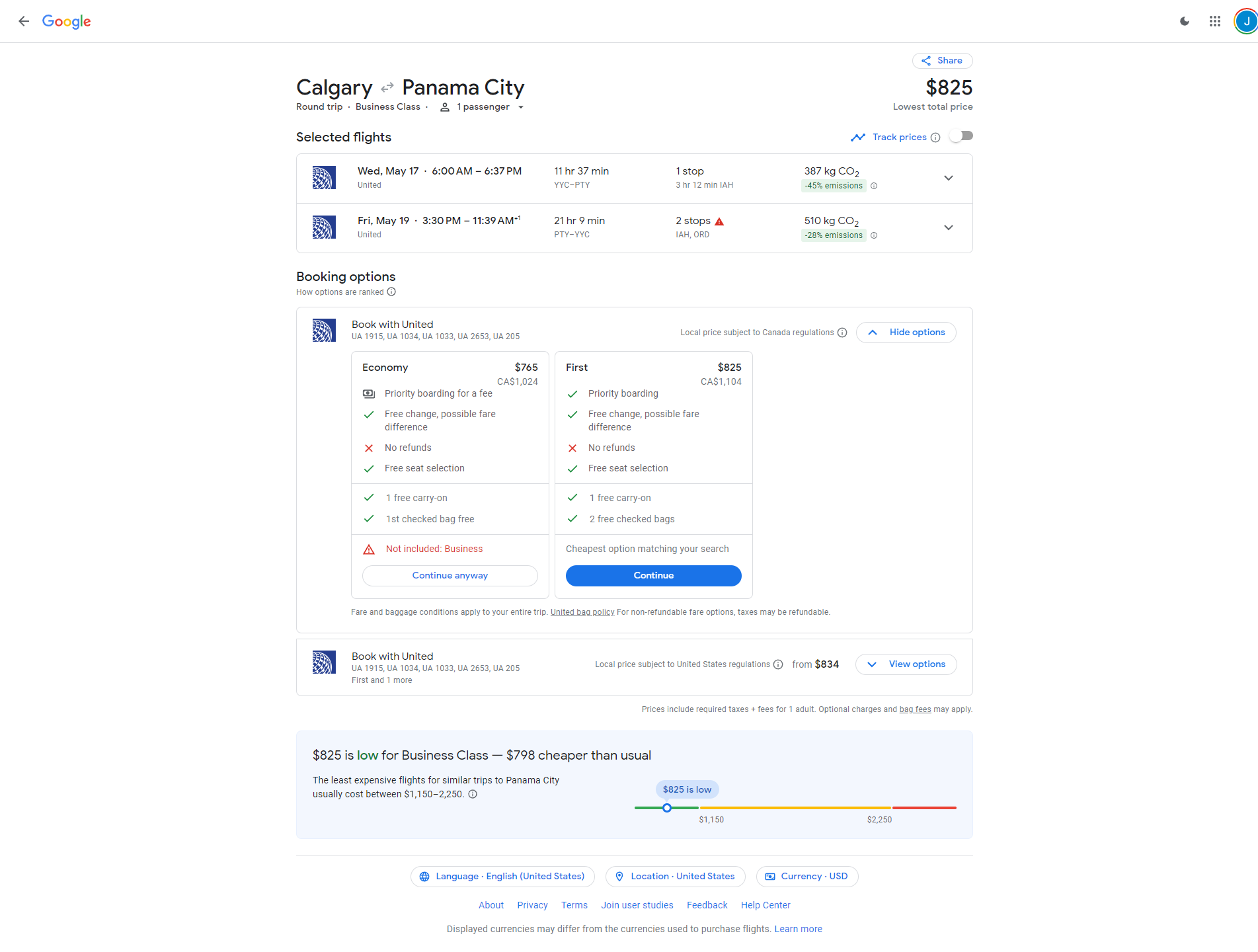Open the passenger count dropdown
1258x952 pixels.
521,106
